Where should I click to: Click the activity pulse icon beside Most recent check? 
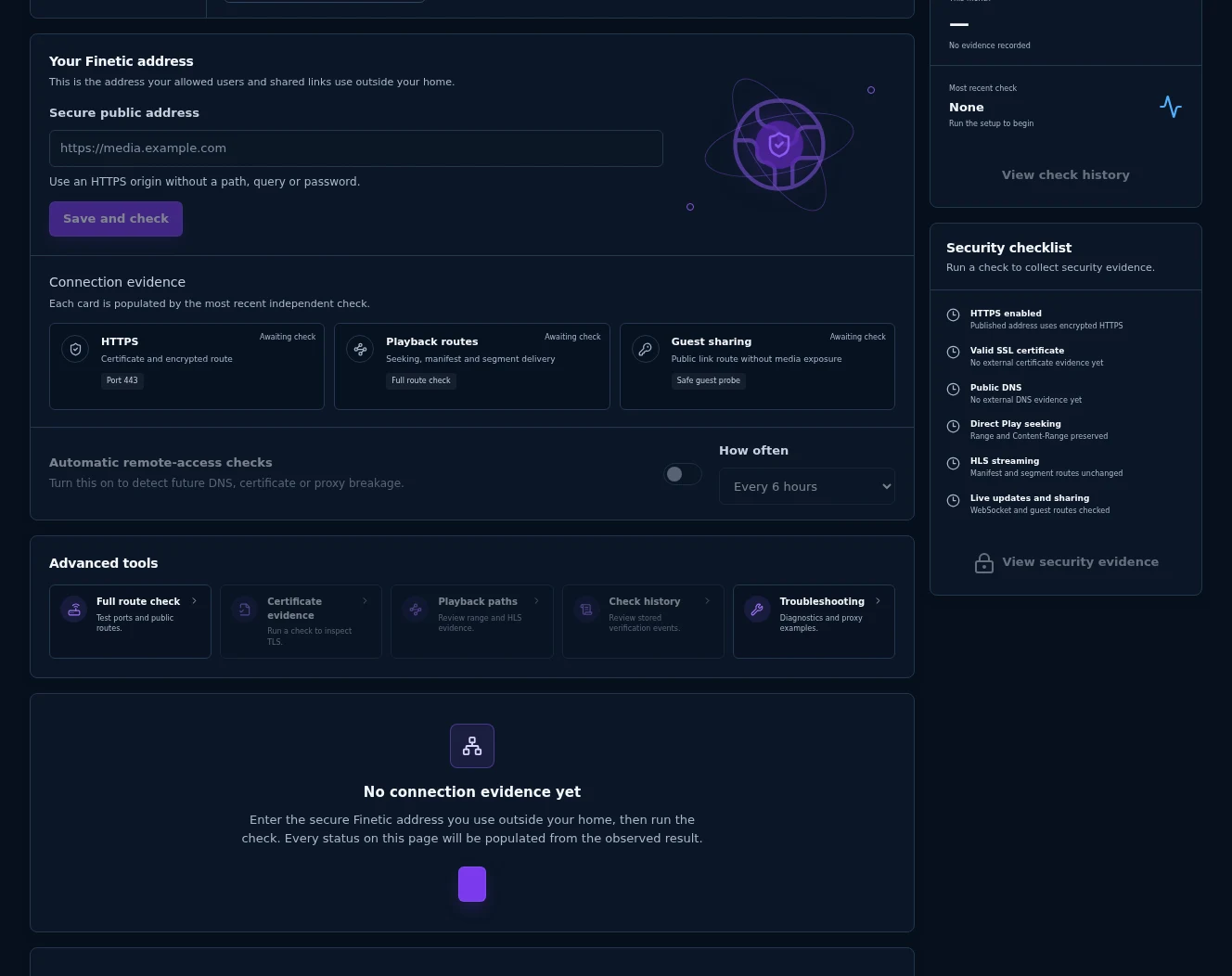[1171, 107]
